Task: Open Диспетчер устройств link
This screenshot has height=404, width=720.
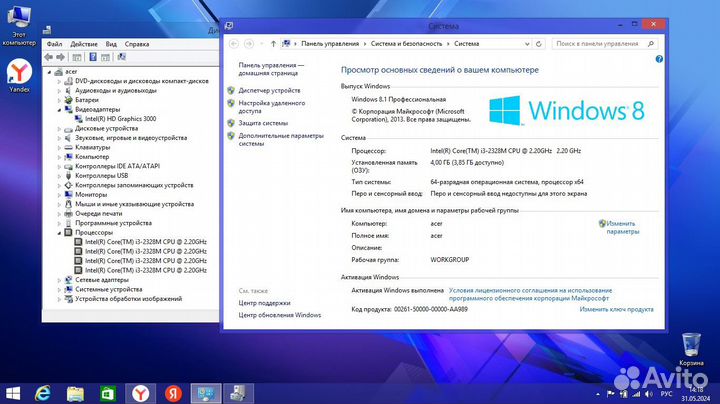Action: (x=269, y=90)
